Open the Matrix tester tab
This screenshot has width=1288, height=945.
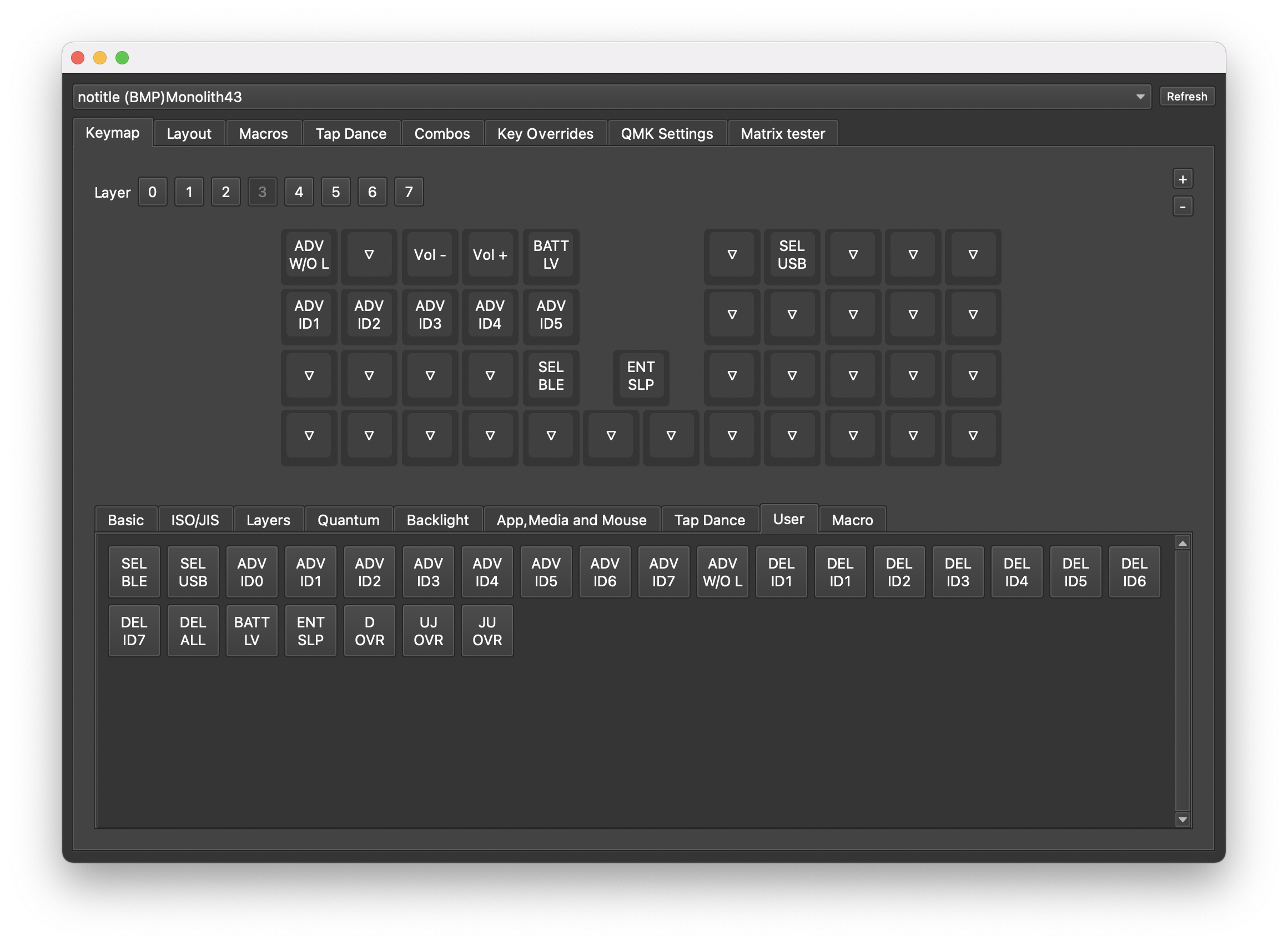(782, 134)
